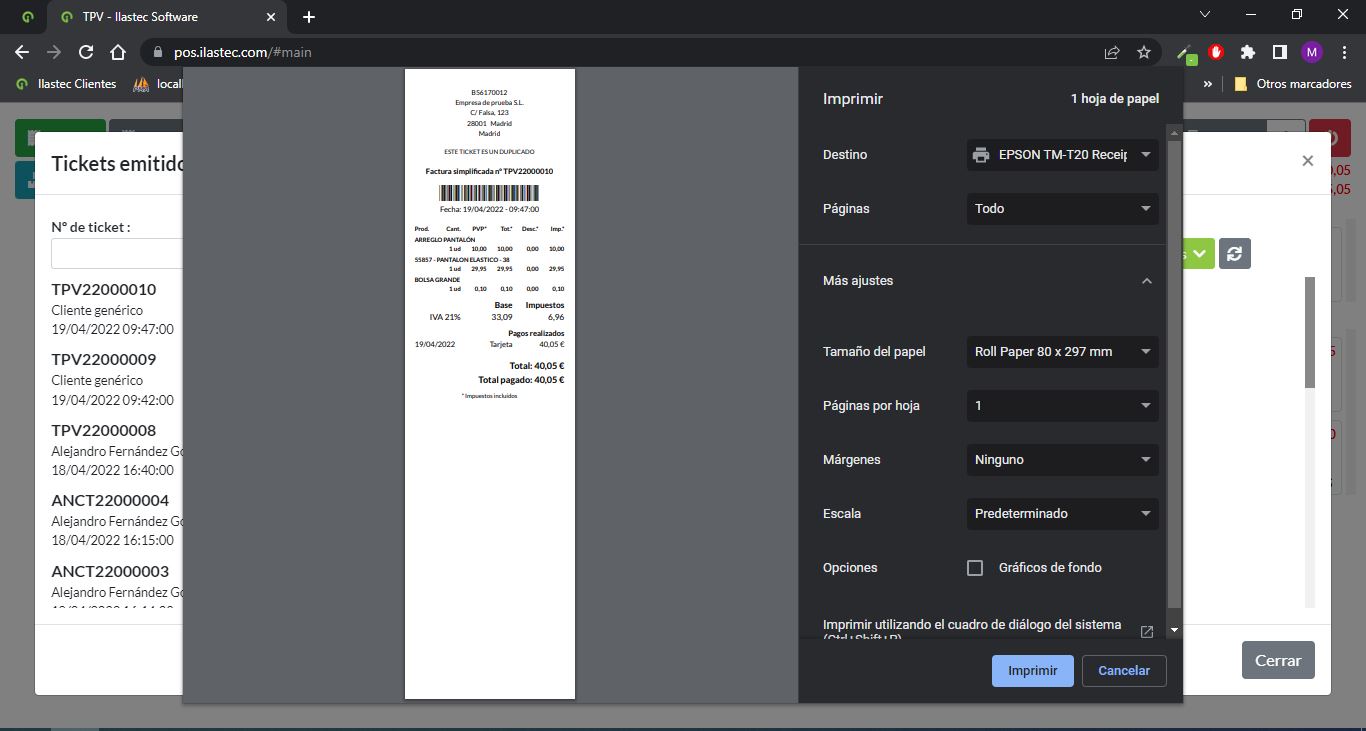
Task: Open the browser side panel icon
Action: 1279,52
